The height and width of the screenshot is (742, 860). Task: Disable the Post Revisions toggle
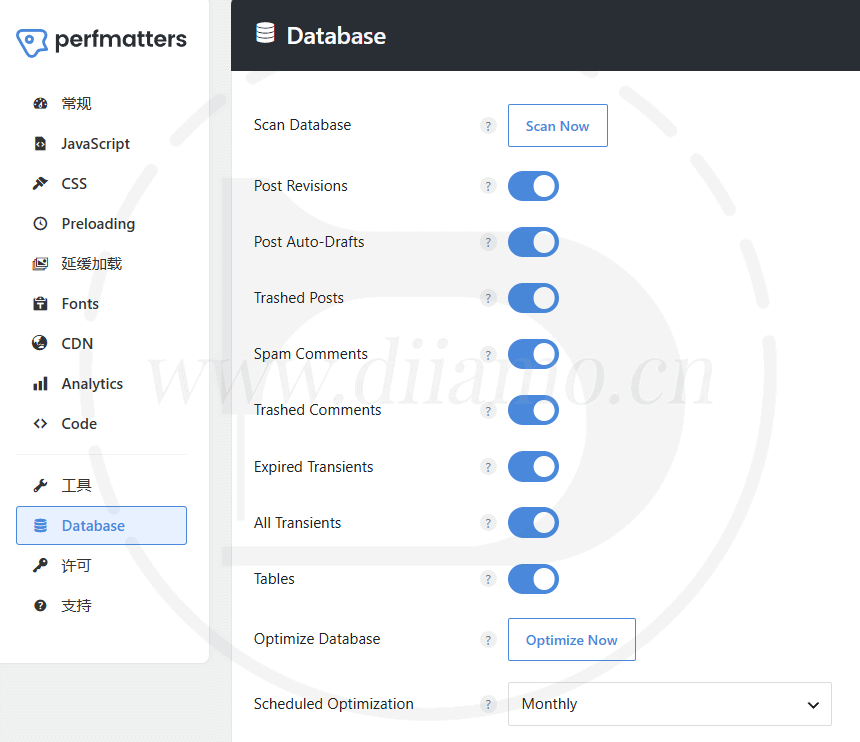click(533, 186)
